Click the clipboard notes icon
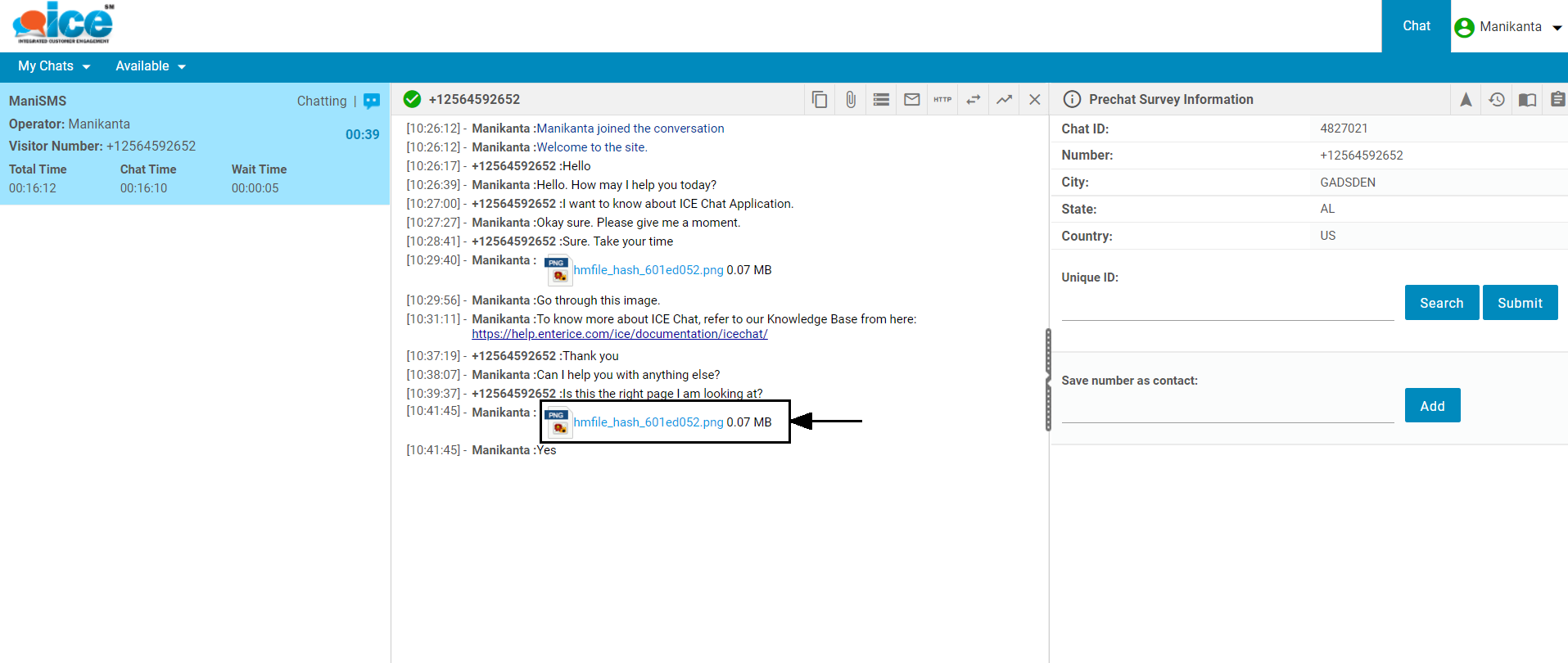Screen dimensions: 1568x663 point(1557,100)
